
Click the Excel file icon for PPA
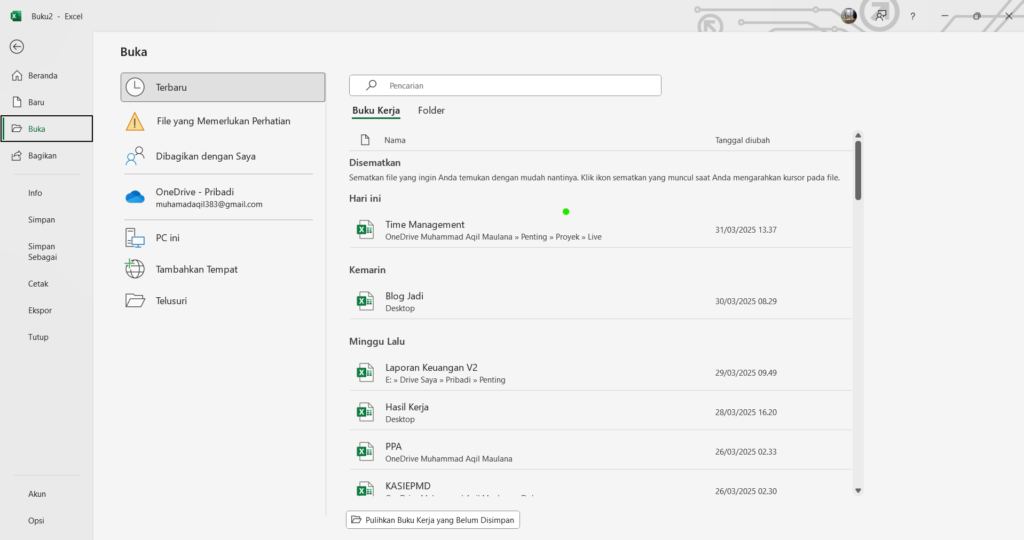365,451
